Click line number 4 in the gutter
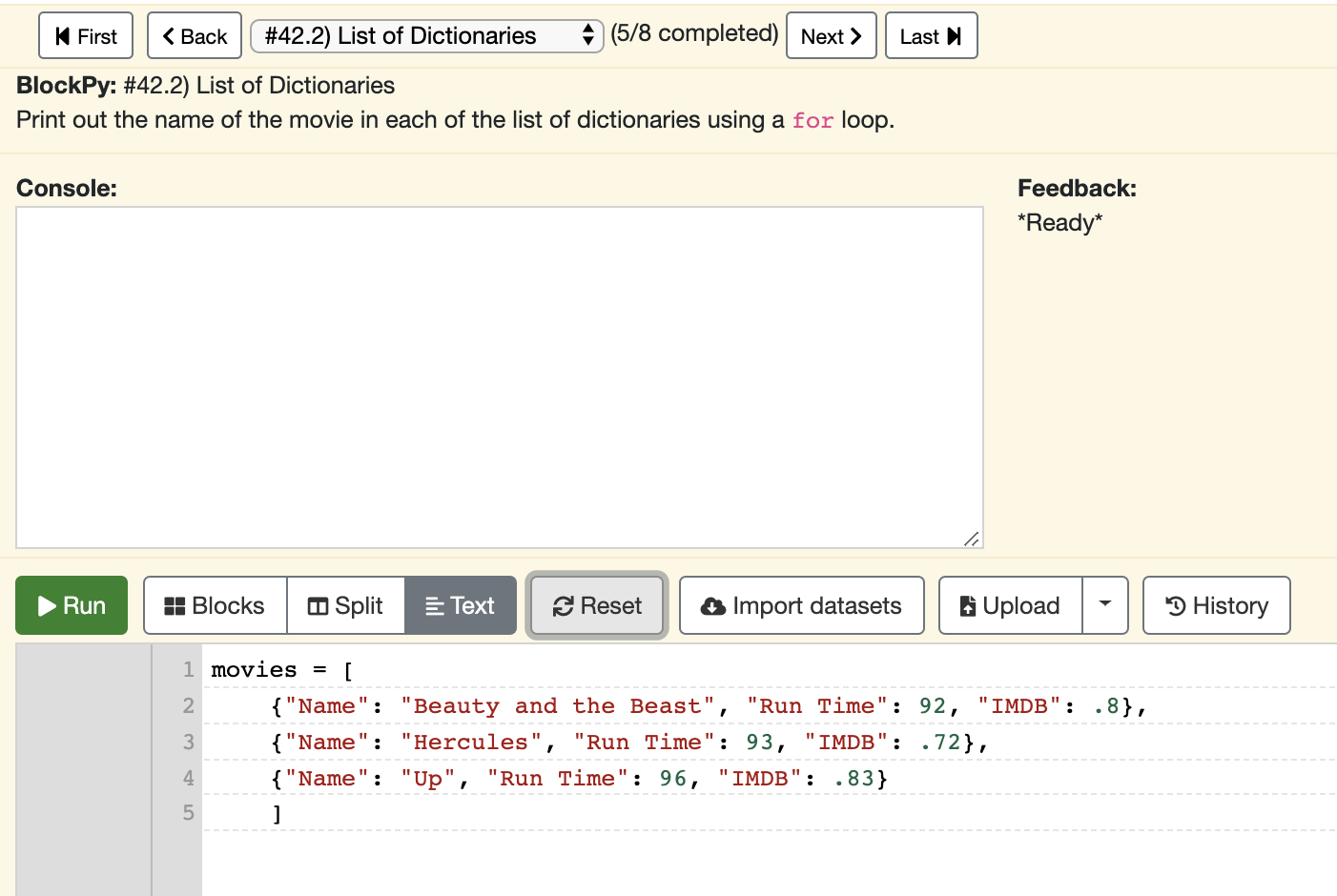 [x=189, y=779]
